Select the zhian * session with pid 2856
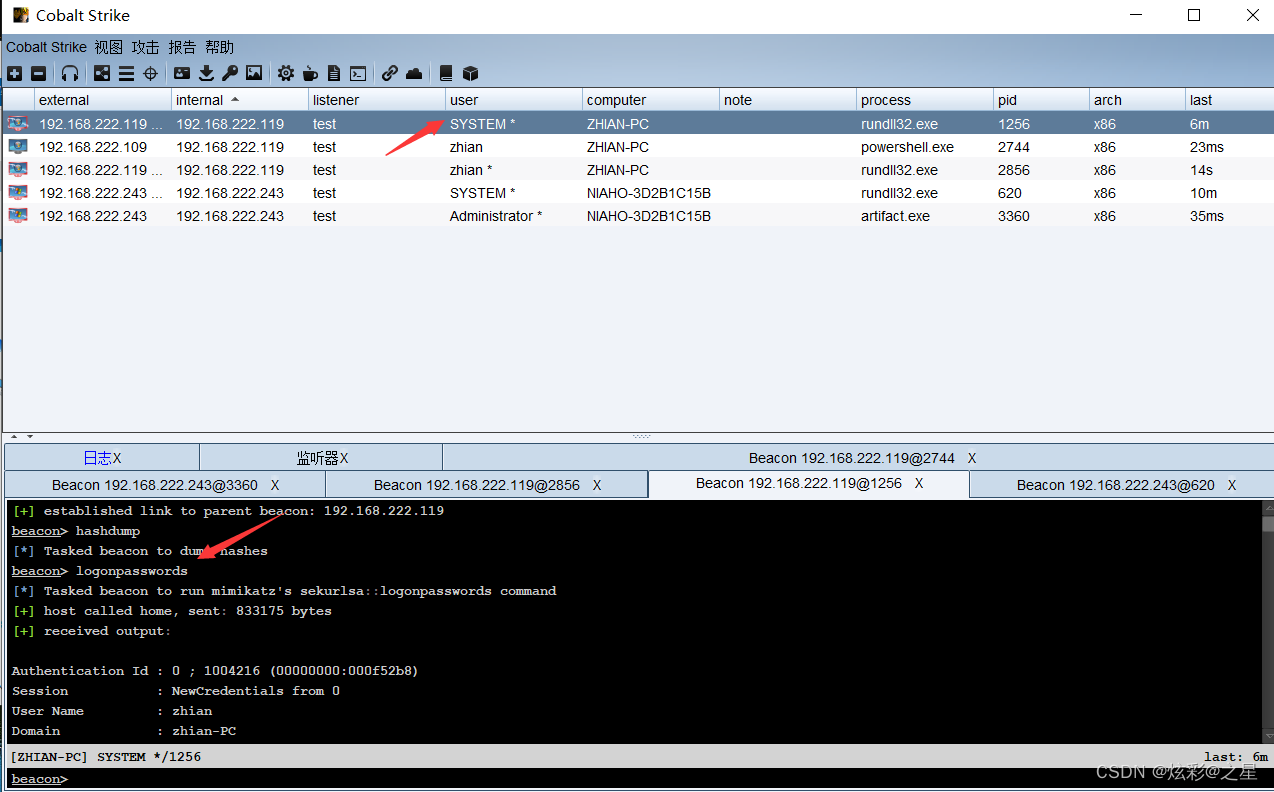 [x=637, y=170]
